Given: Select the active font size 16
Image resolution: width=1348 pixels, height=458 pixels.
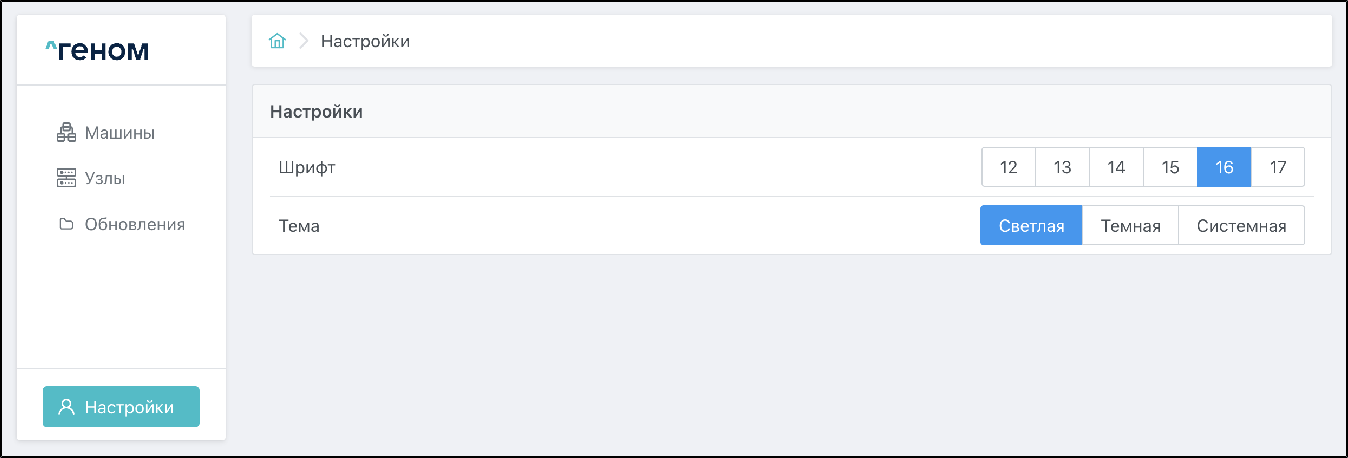Looking at the screenshot, I should (x=1224, y=168).
